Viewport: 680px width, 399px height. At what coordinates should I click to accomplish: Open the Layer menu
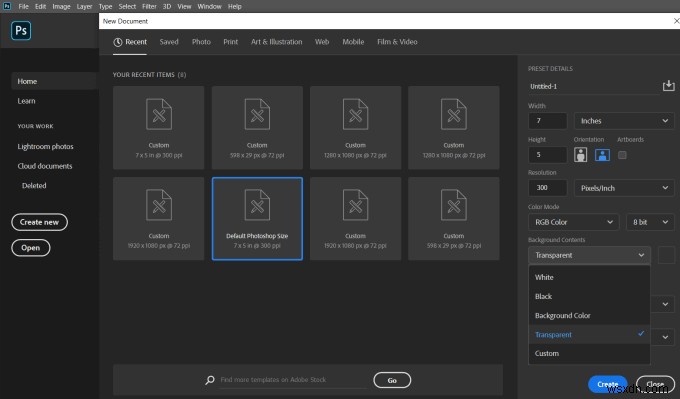(x=84, y=7)
